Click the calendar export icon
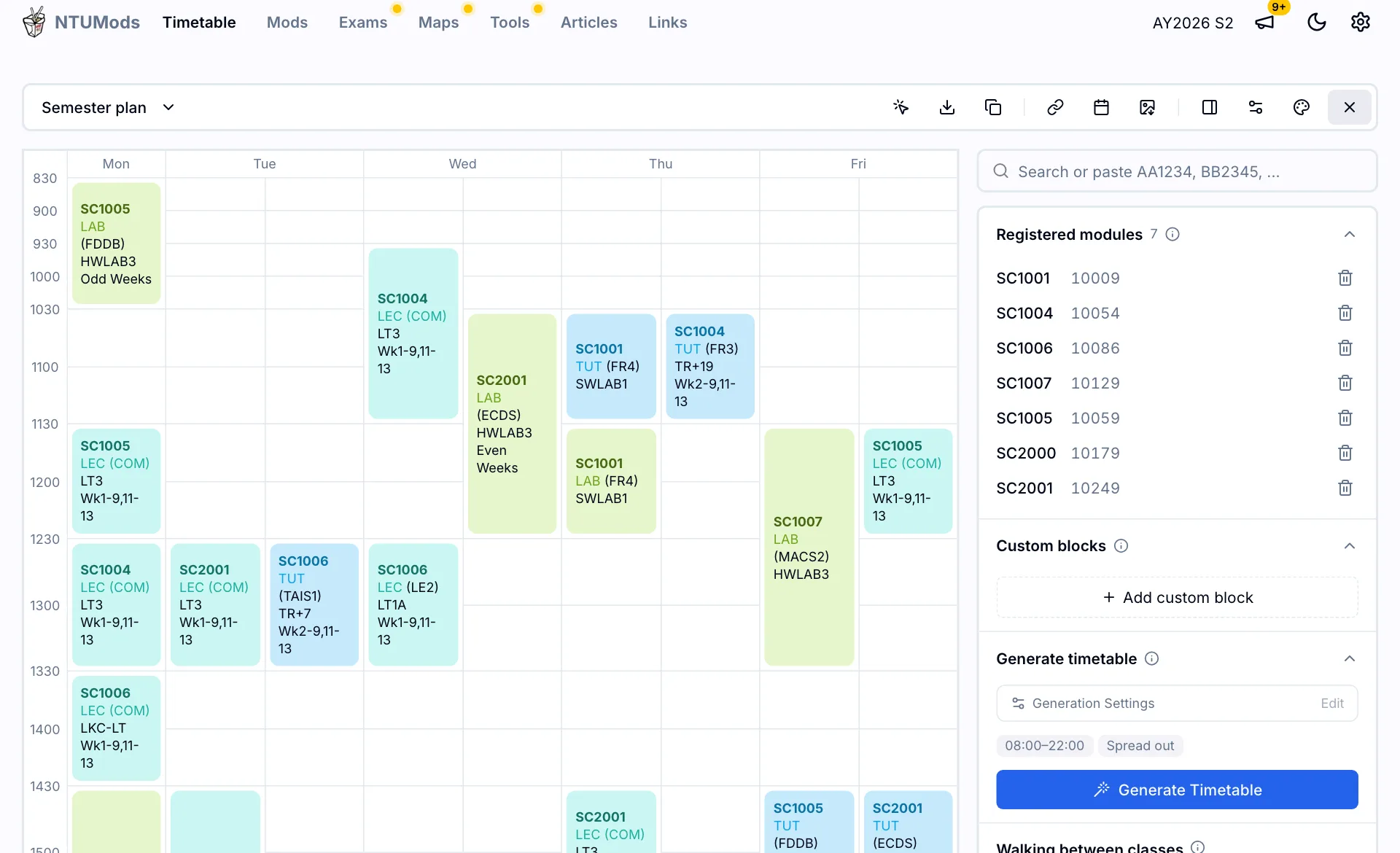Viewport: 1400px width, 853px height. [1101, 108]
